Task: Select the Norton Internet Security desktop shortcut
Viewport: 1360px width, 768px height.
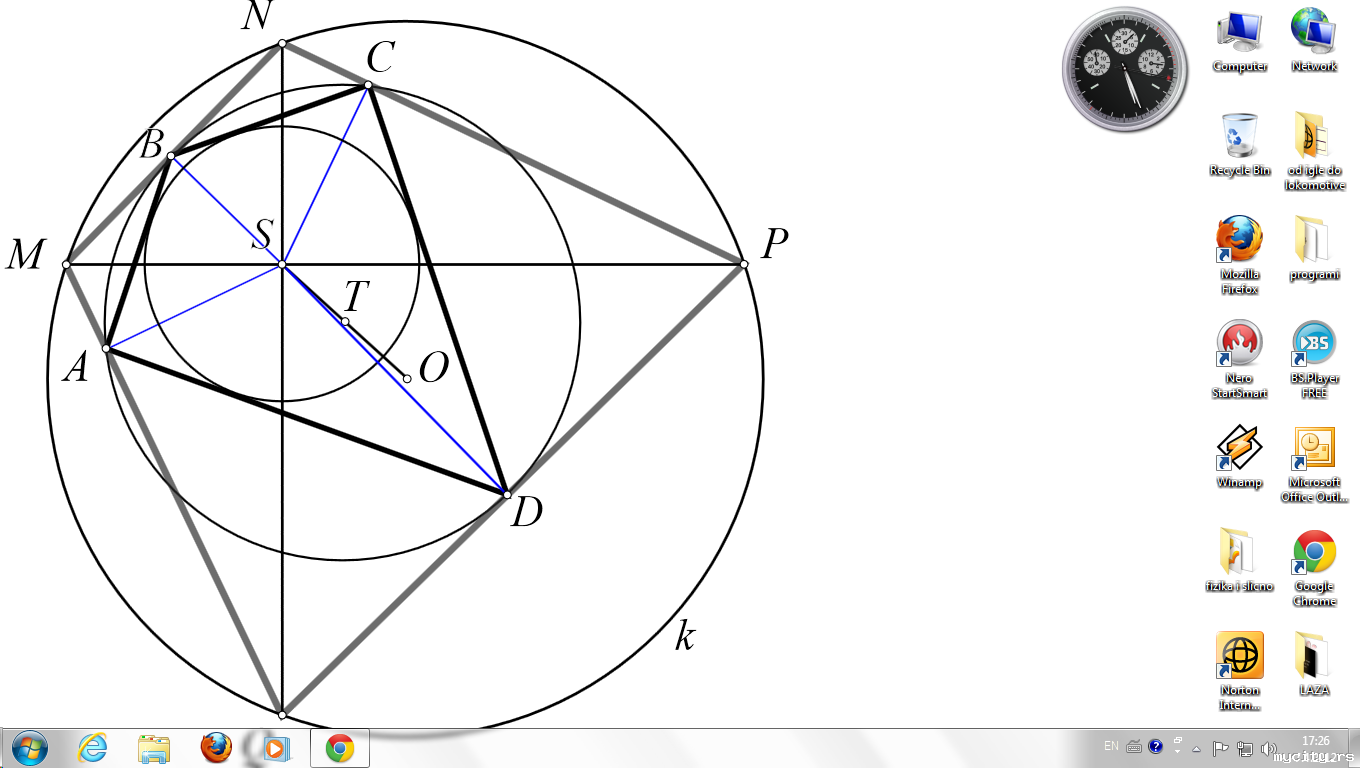Action: click(x=1240, y=671)
